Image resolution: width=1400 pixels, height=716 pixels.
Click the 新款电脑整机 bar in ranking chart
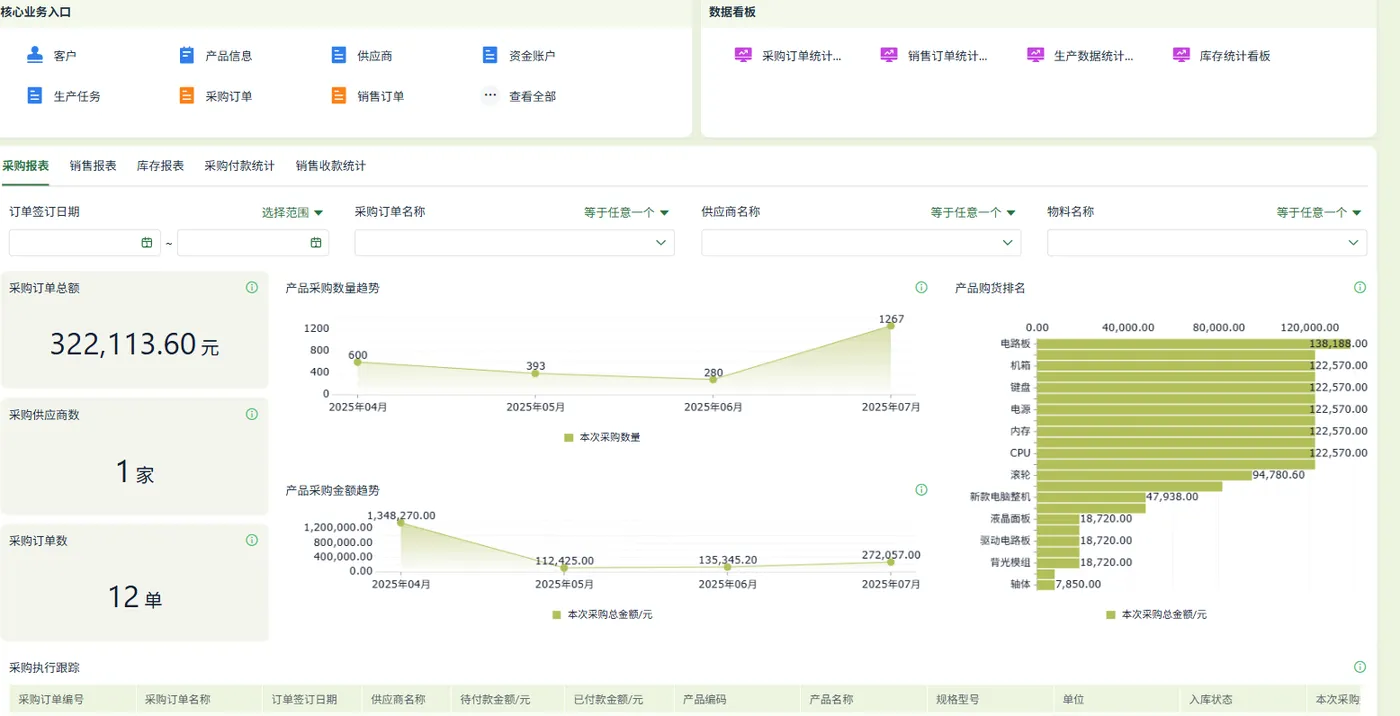pos(1091,496)
